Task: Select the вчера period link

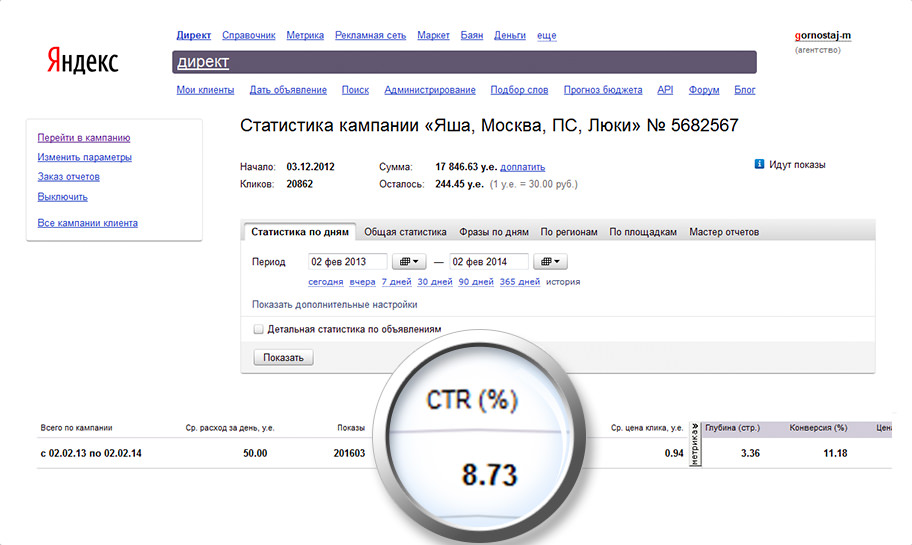Action: [362, 282]
